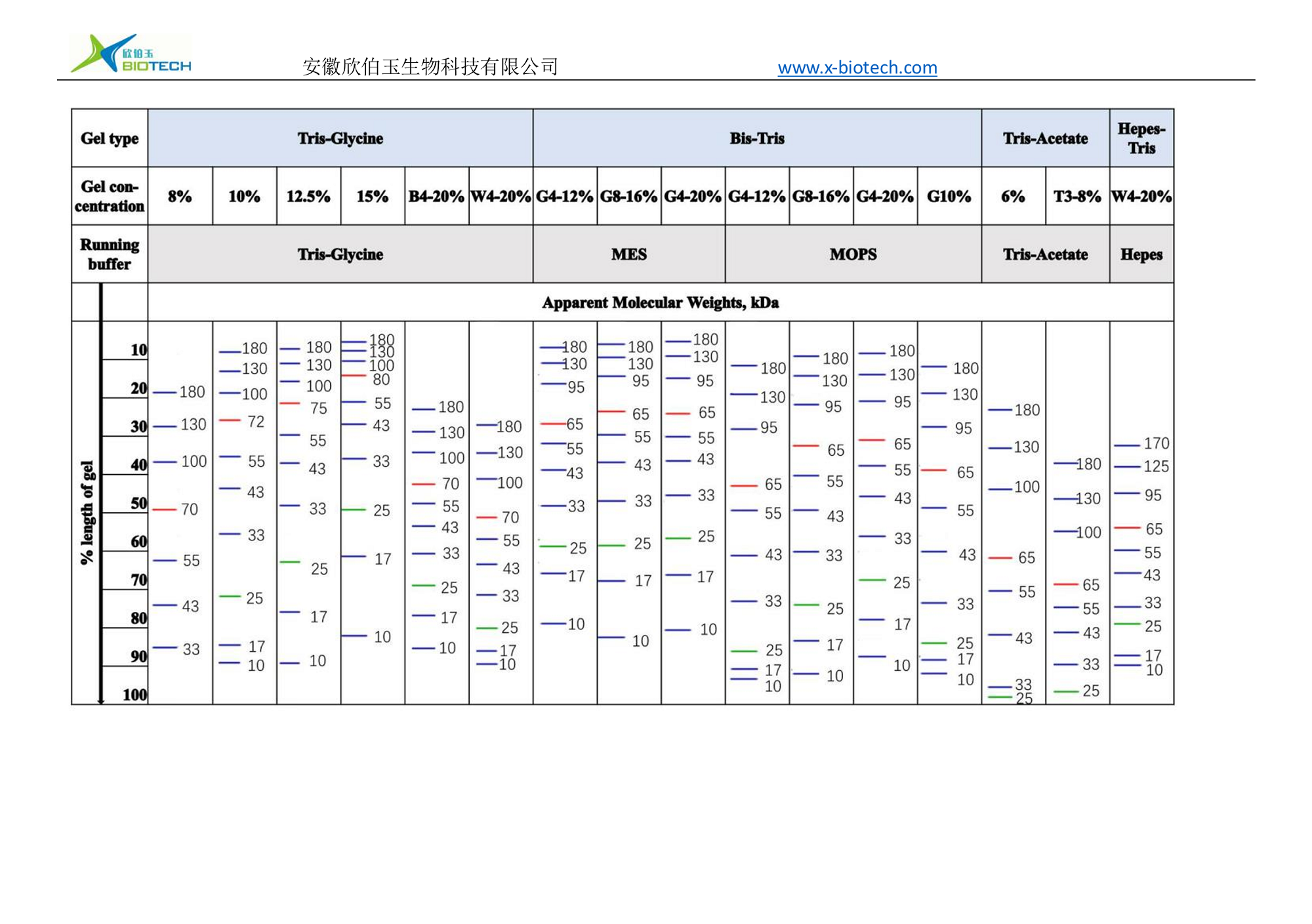Select the axis tick label 50
1312x924 pixels.
pyautogui.click(x=138, y=503)
